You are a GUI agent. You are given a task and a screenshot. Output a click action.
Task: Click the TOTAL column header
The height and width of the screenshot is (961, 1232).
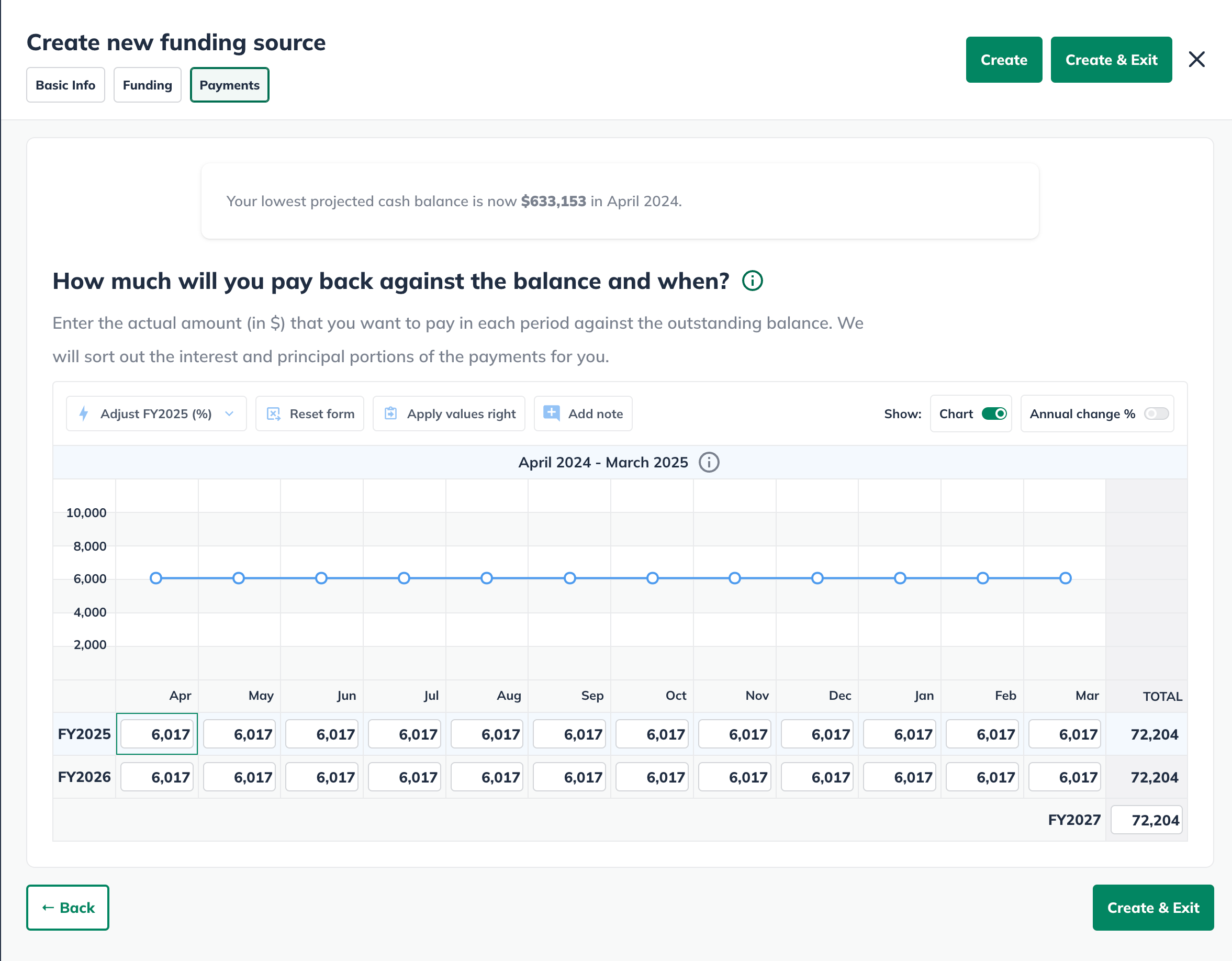pyautogui.click(x=1162, y=696)
